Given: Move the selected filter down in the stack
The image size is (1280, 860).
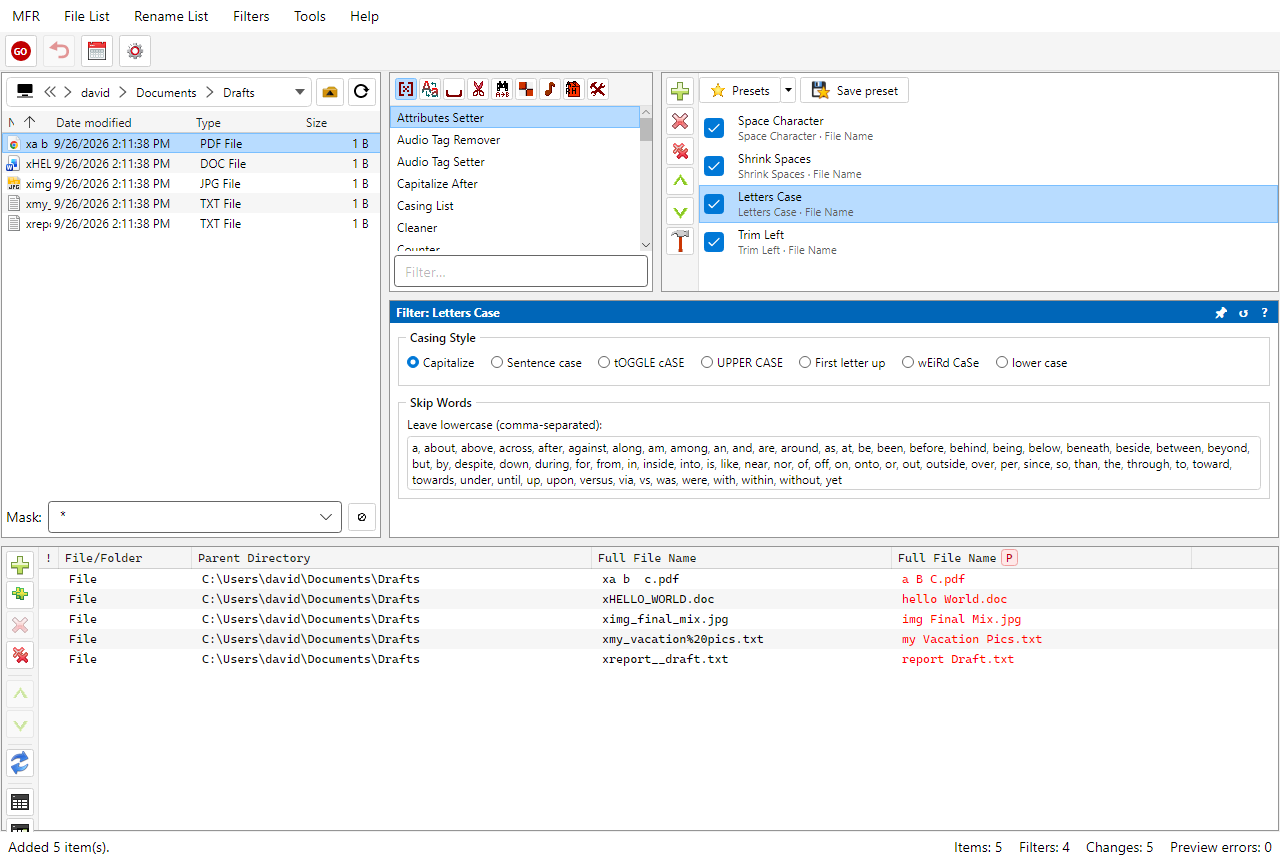Looking at the screenshot, I should (x=680, y=211).
